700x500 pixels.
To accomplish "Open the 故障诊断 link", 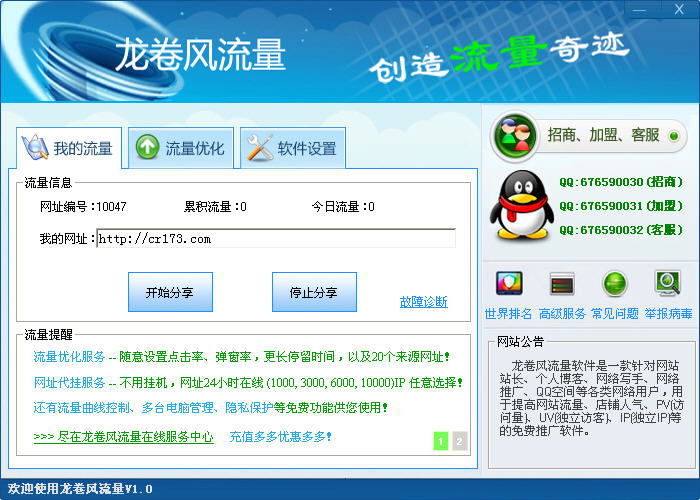I will pyautogui.click(x=424, y=302).
